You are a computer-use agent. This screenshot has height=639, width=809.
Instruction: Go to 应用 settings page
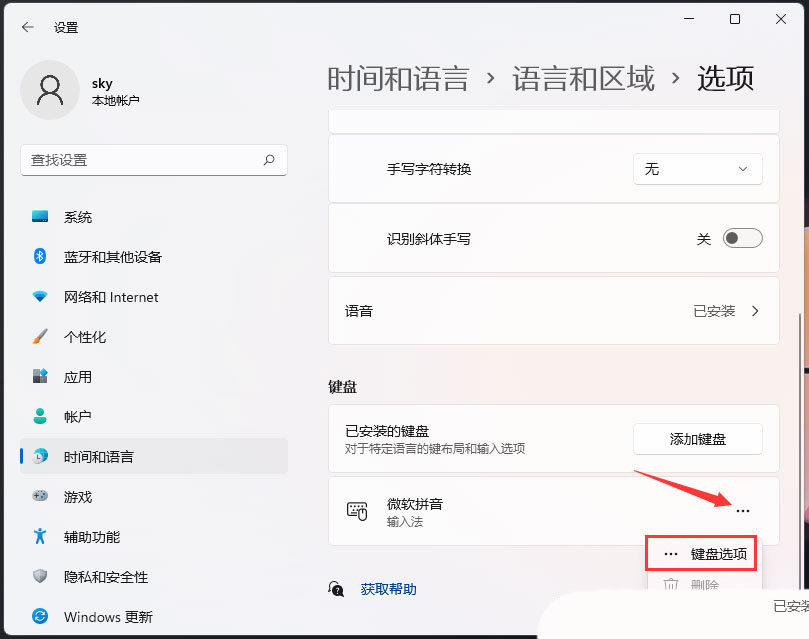(x=78, y=377)
